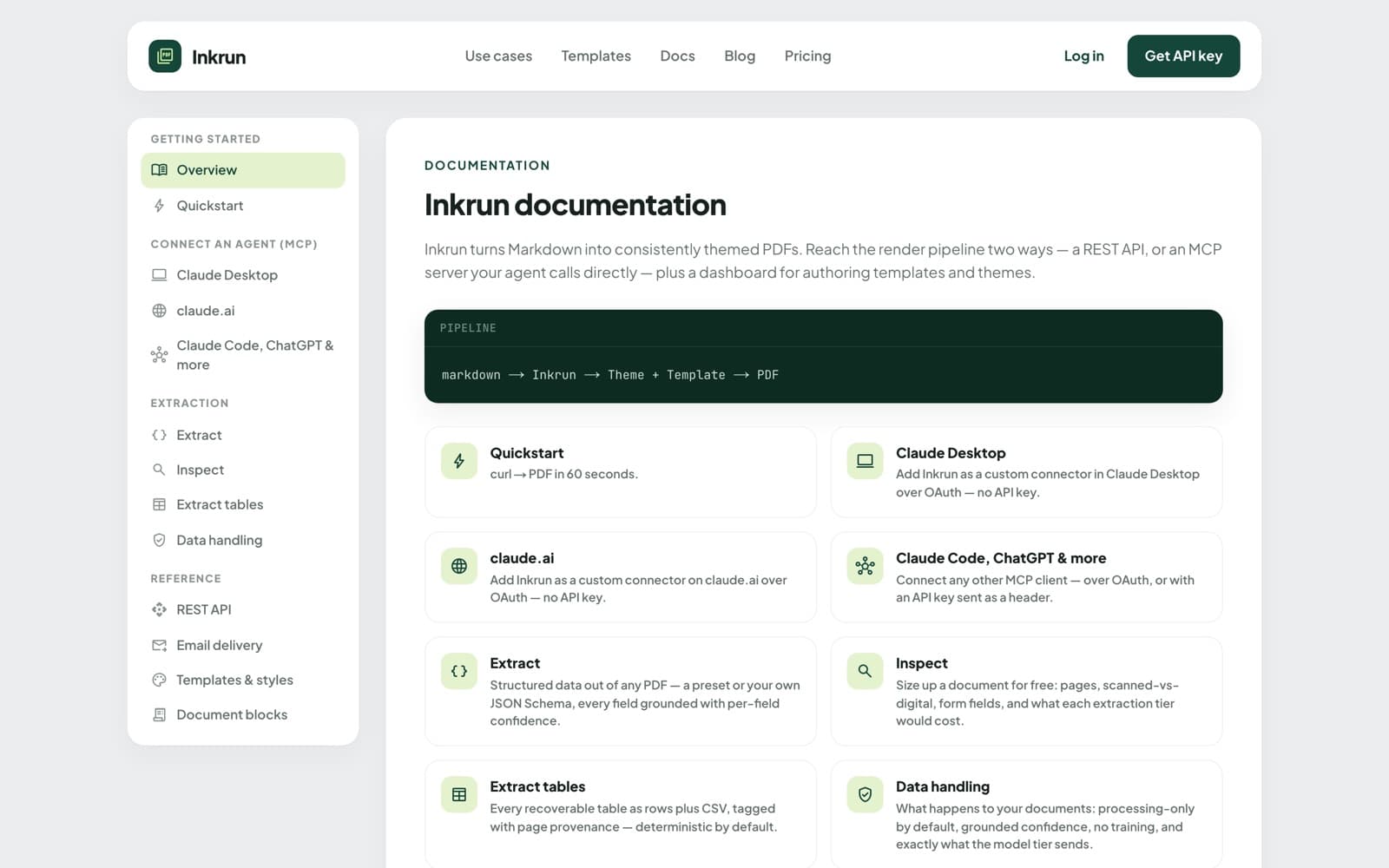The image size is (1389, 868).
Task: Click the DOCUMENTATION eyebrow label
Action: [x=487, y=166]
